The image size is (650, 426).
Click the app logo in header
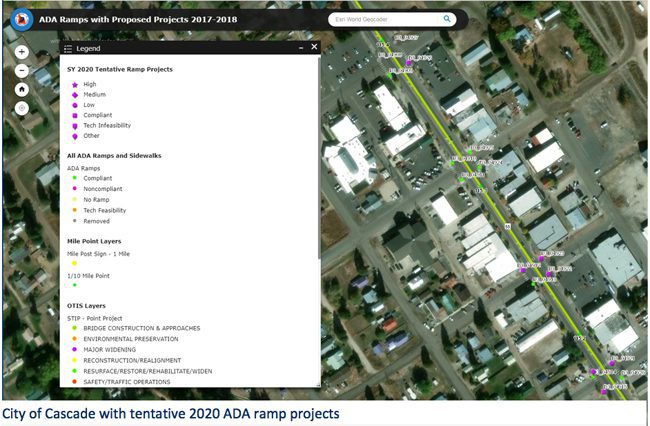pyautogui.click(x=22, y=19)
